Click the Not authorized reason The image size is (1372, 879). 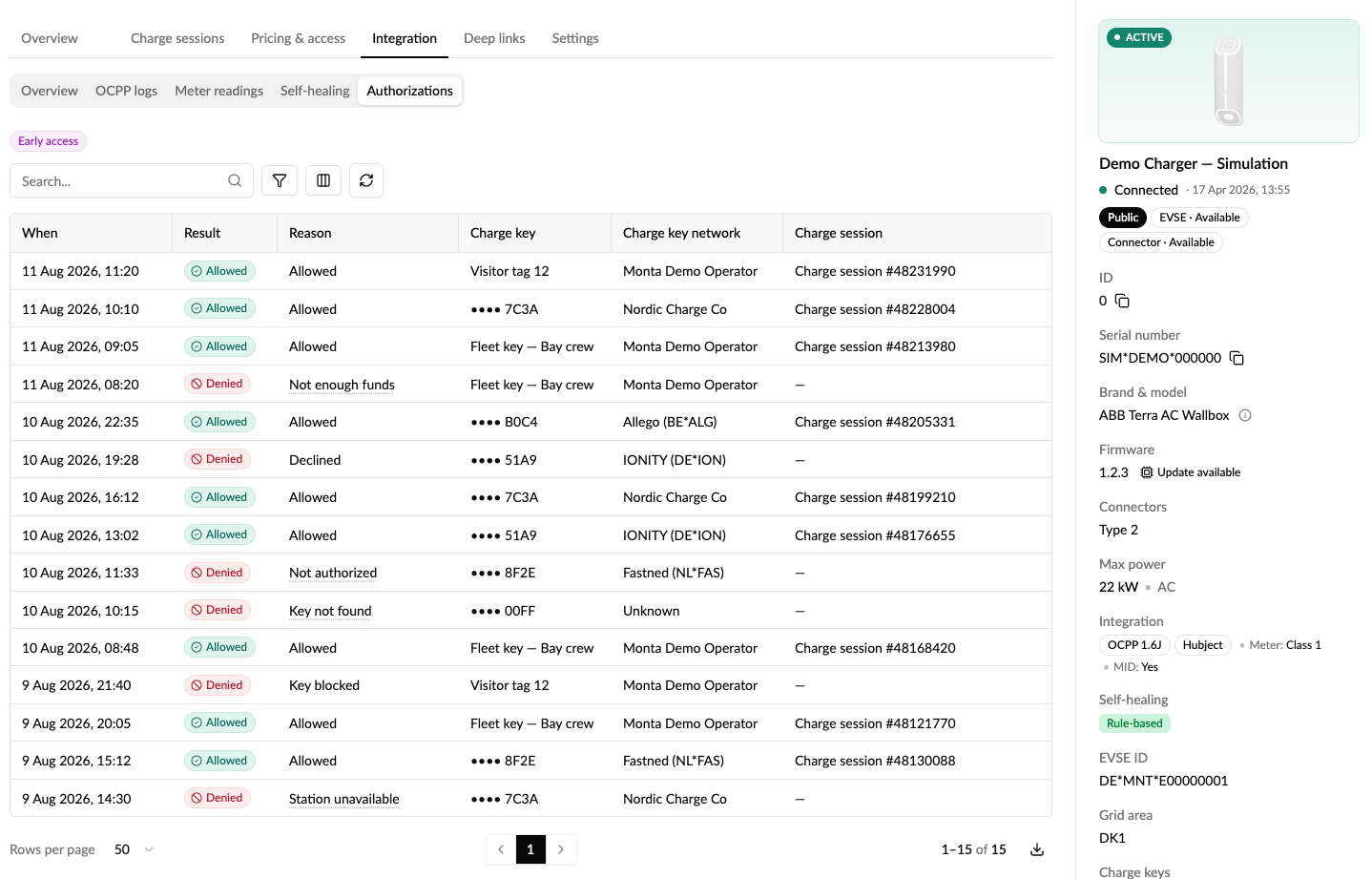tap(333, 573)
